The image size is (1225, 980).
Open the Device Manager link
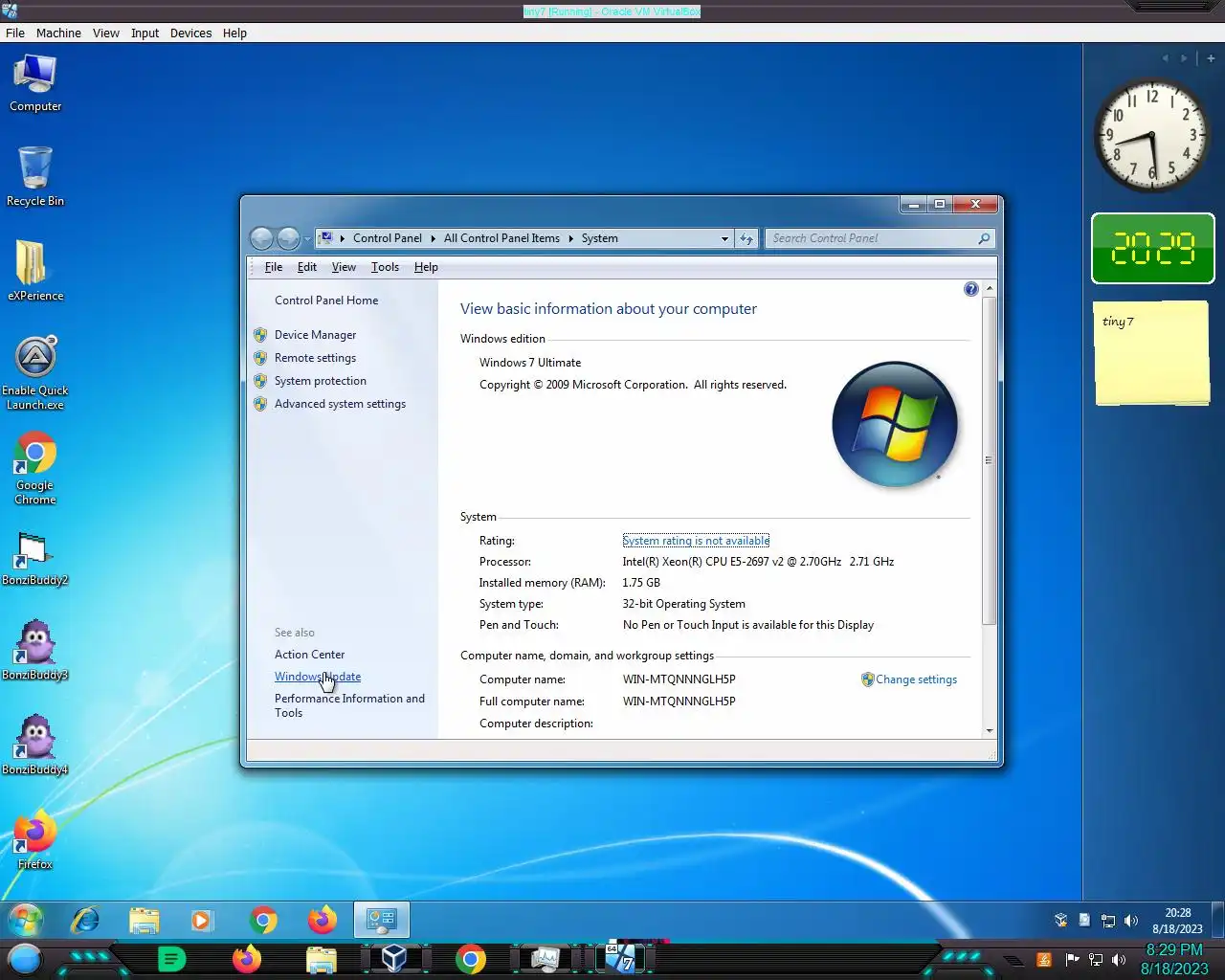[x=315, y=335]
